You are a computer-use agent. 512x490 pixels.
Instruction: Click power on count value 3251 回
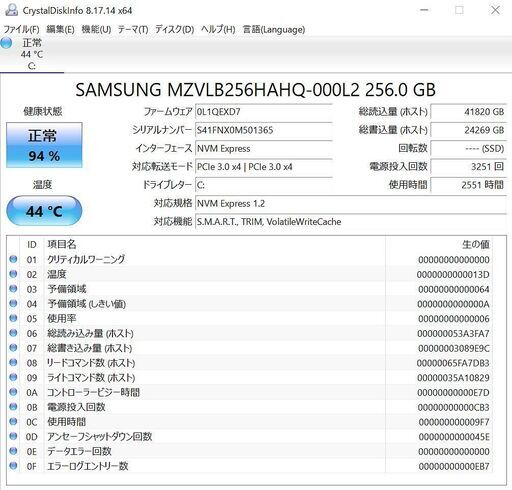click(x=469, y=167)
